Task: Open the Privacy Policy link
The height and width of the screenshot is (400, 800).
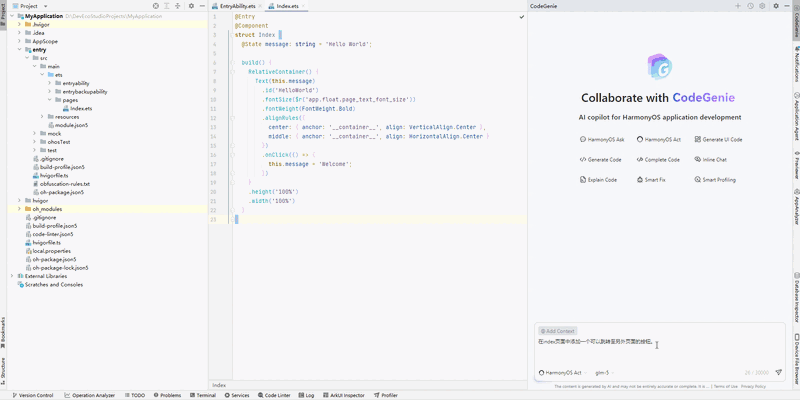Action: point(753,386)
